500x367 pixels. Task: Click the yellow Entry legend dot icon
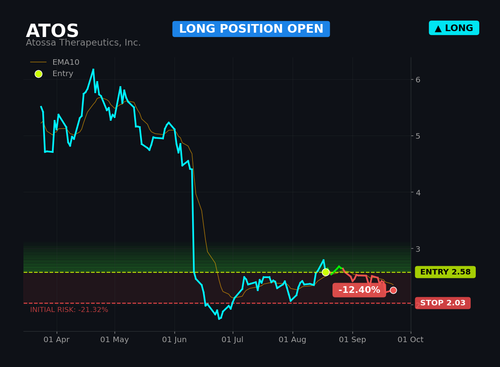click(x=39, y=74)
